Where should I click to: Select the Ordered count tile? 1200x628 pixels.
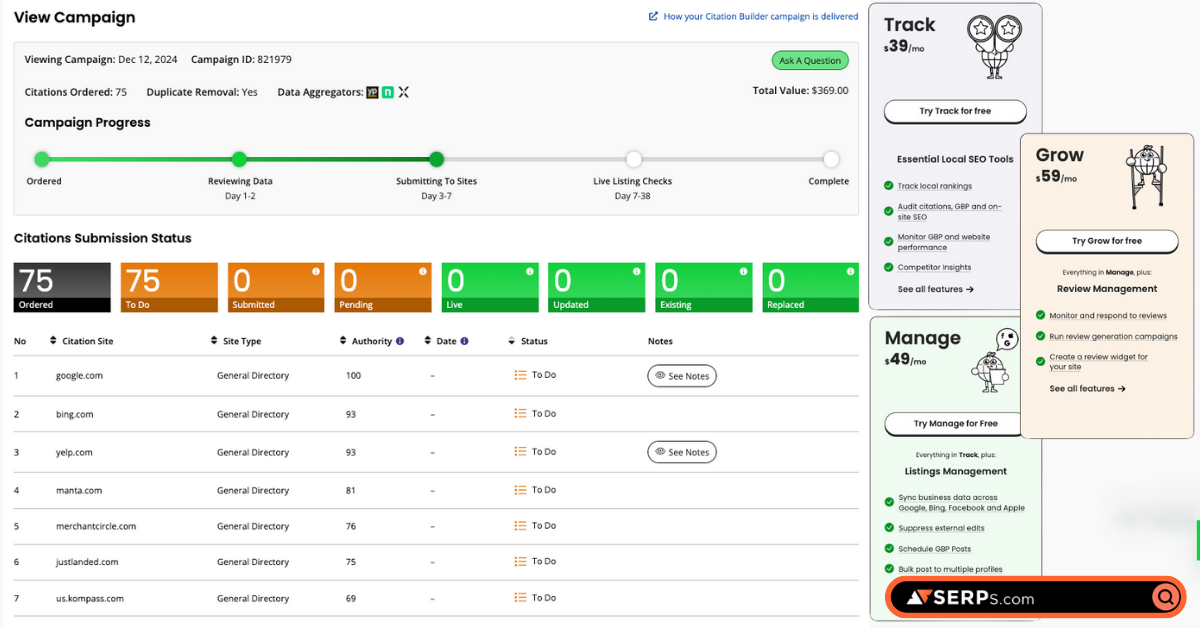(62, 288)
